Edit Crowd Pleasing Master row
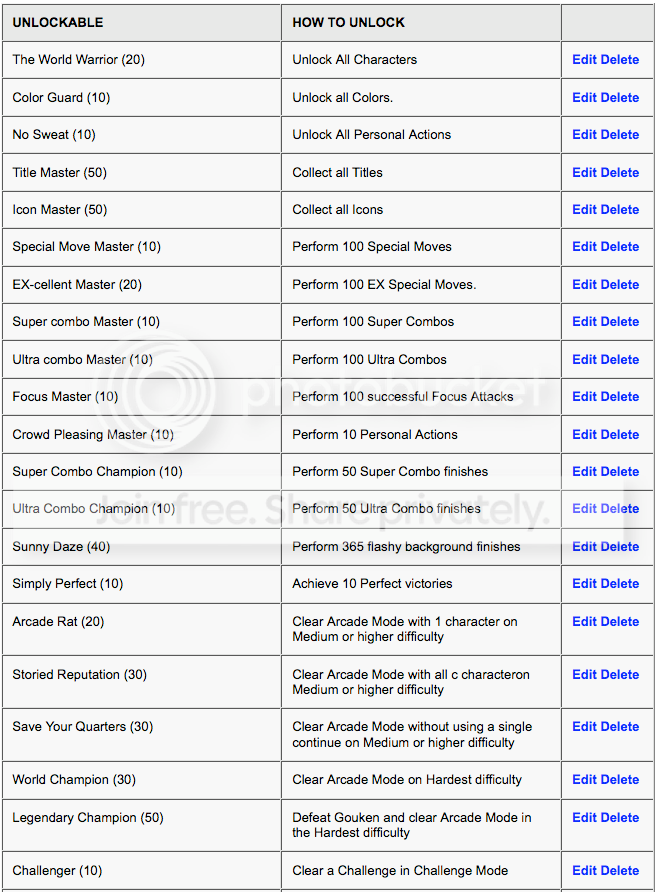 (x=584, y=435)
